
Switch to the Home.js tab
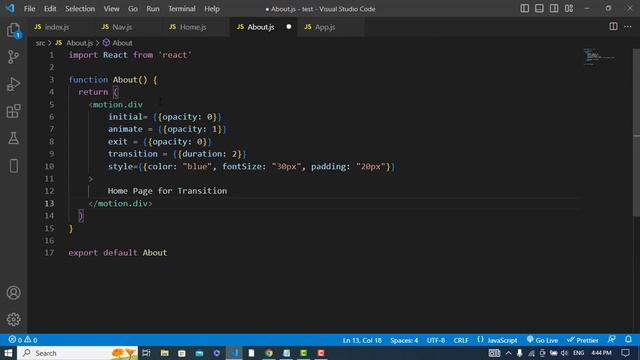pos(196,27)
